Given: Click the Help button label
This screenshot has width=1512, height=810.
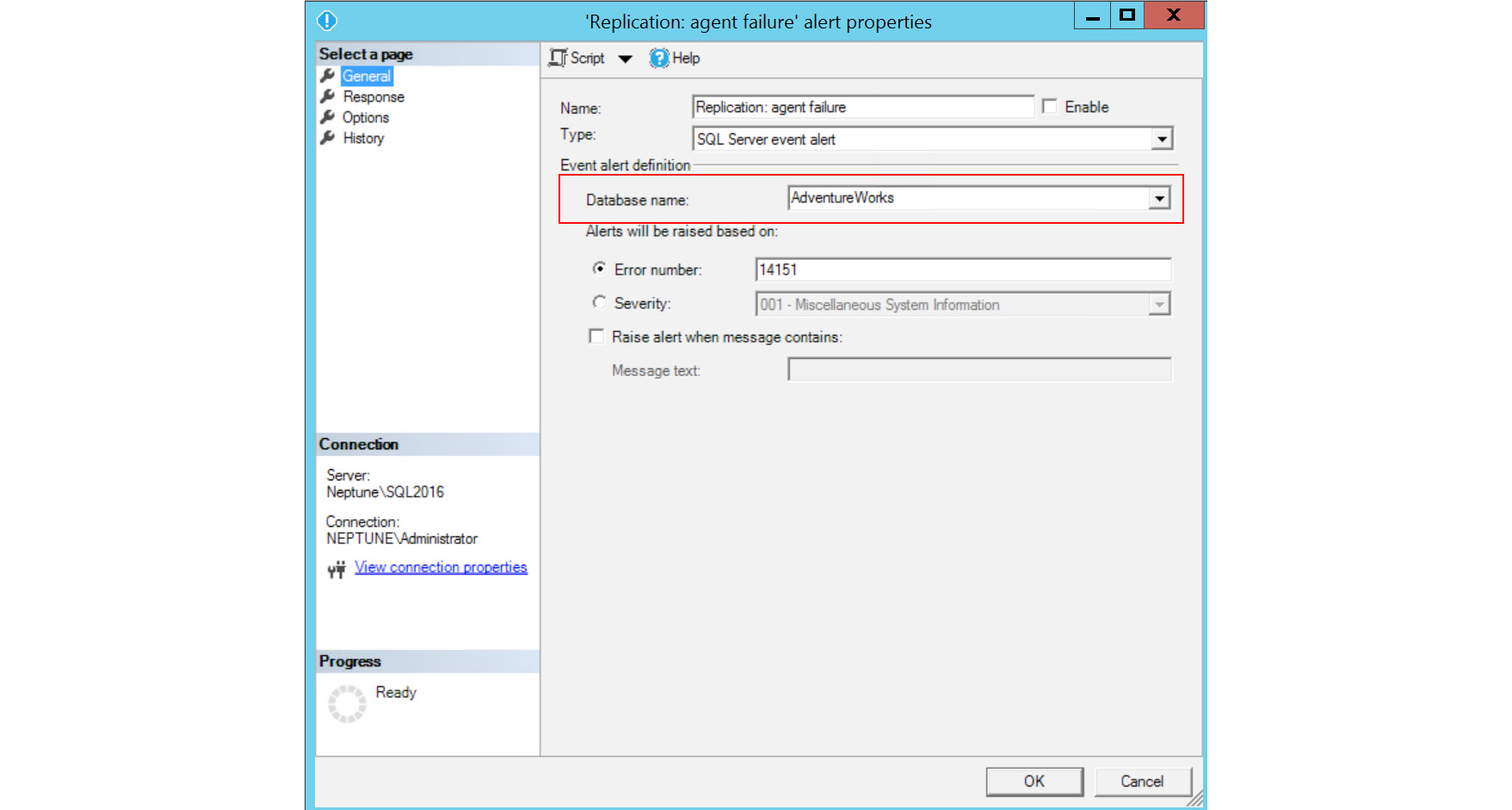Looking at the screenshot, I should click(x=686, y=58).
